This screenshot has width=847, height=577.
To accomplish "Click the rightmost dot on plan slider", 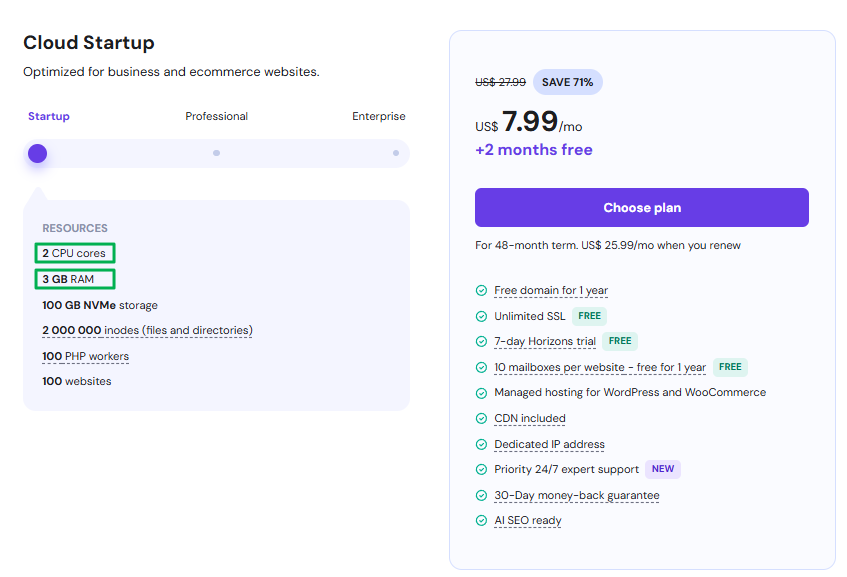I will [x=396, y=153].
